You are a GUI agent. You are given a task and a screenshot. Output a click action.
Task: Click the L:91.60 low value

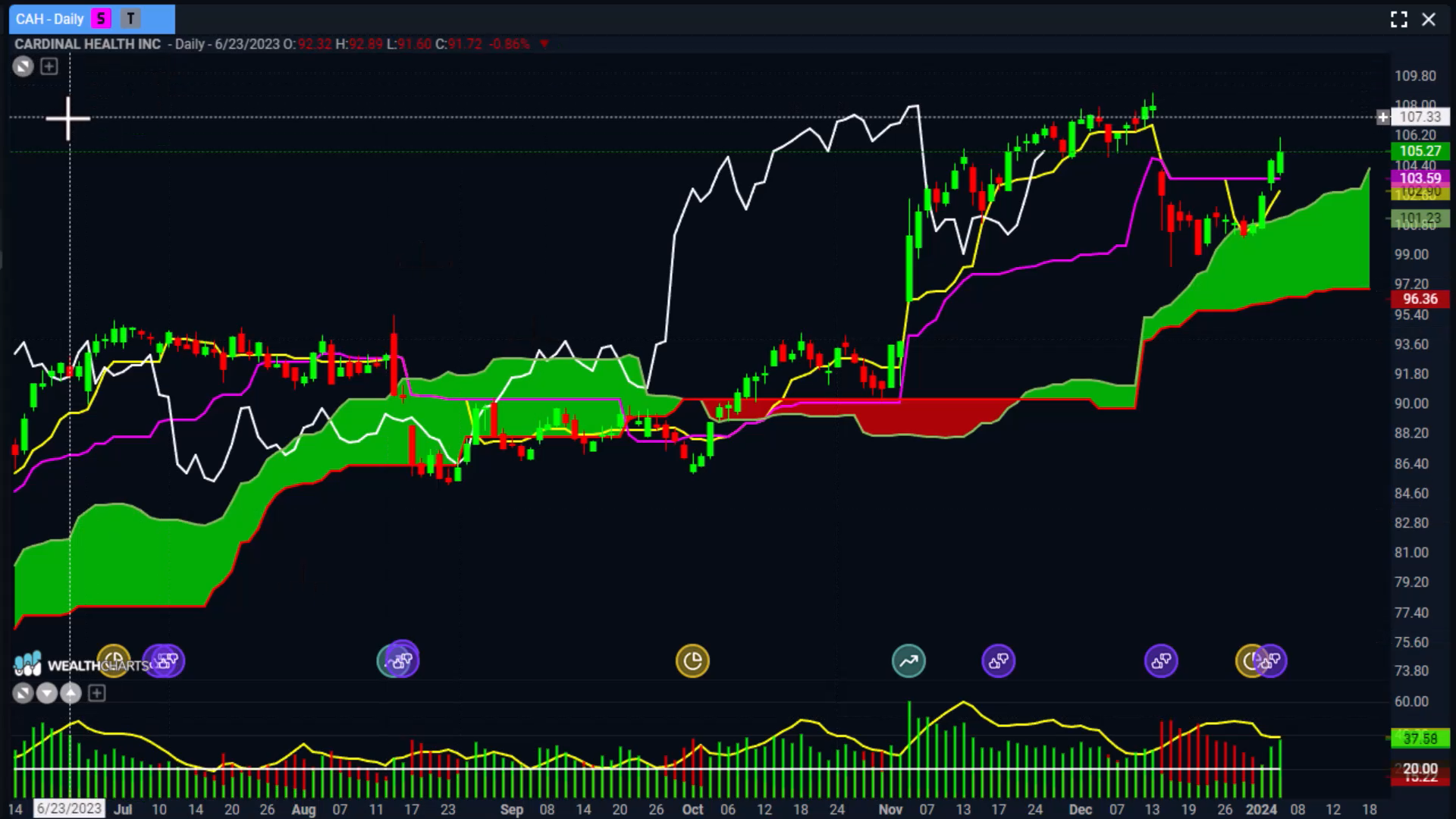409,44
